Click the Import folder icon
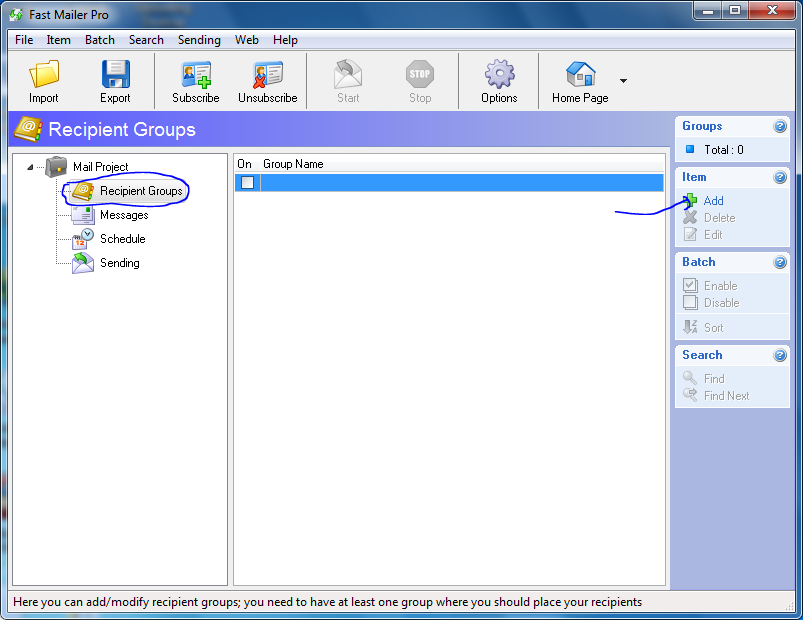Screen dimensions: 803x620 pyautogui.click(x=44, y=74)
